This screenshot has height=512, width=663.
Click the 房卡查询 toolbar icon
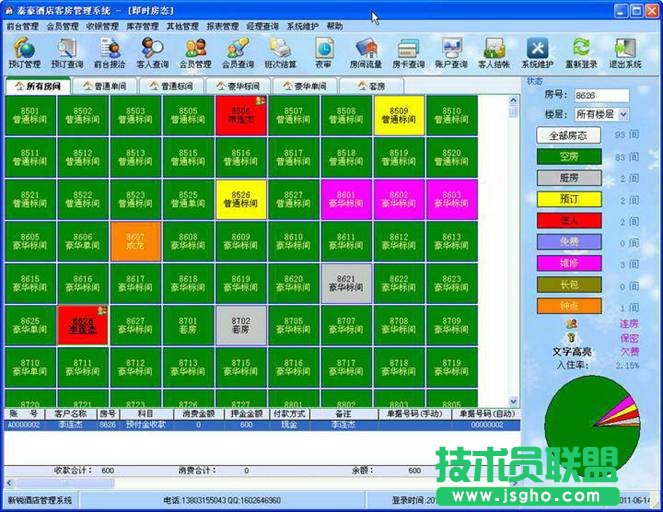coord(409,52)
